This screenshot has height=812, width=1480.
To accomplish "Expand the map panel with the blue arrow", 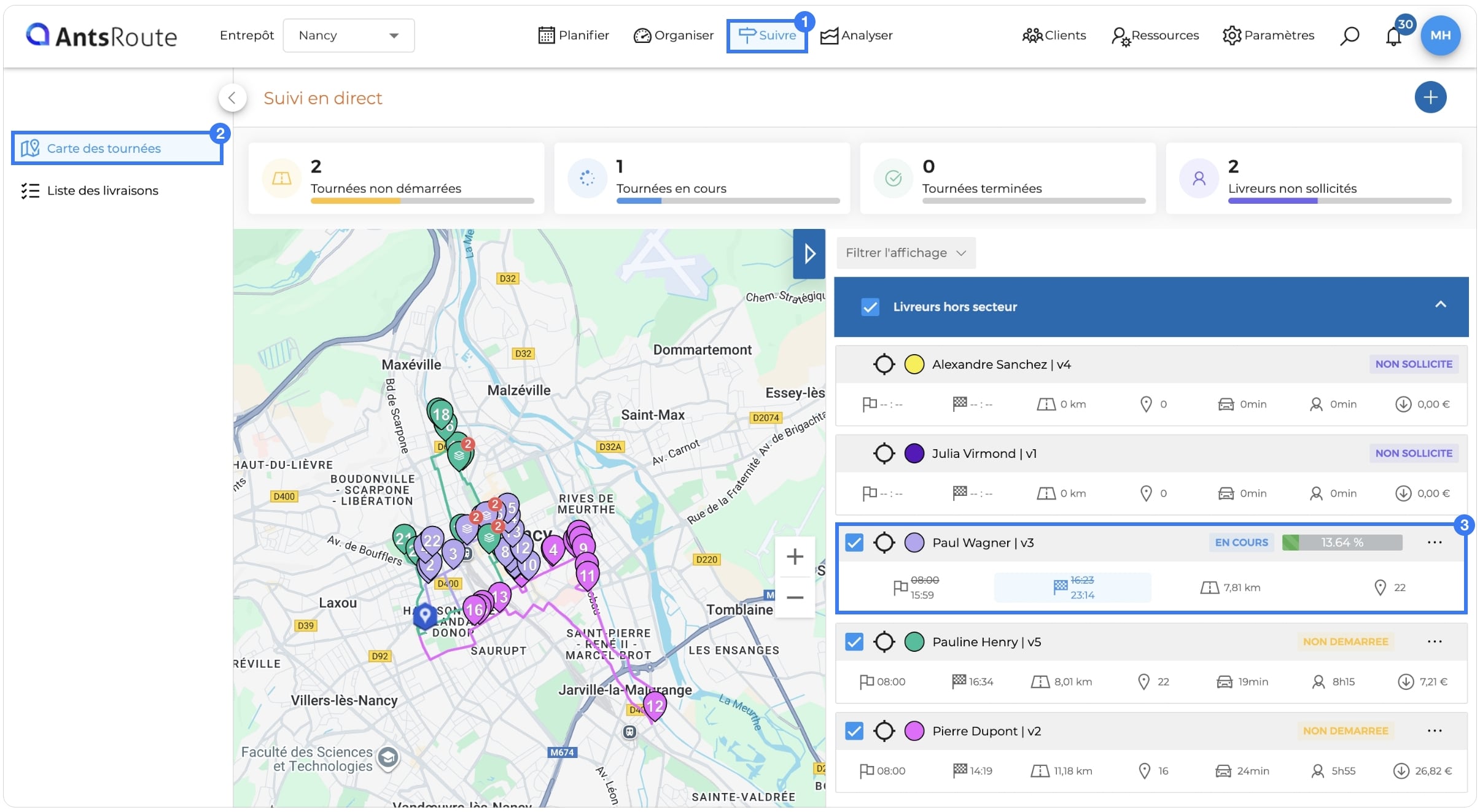I will pyautogui.click(x=809, y=253).
